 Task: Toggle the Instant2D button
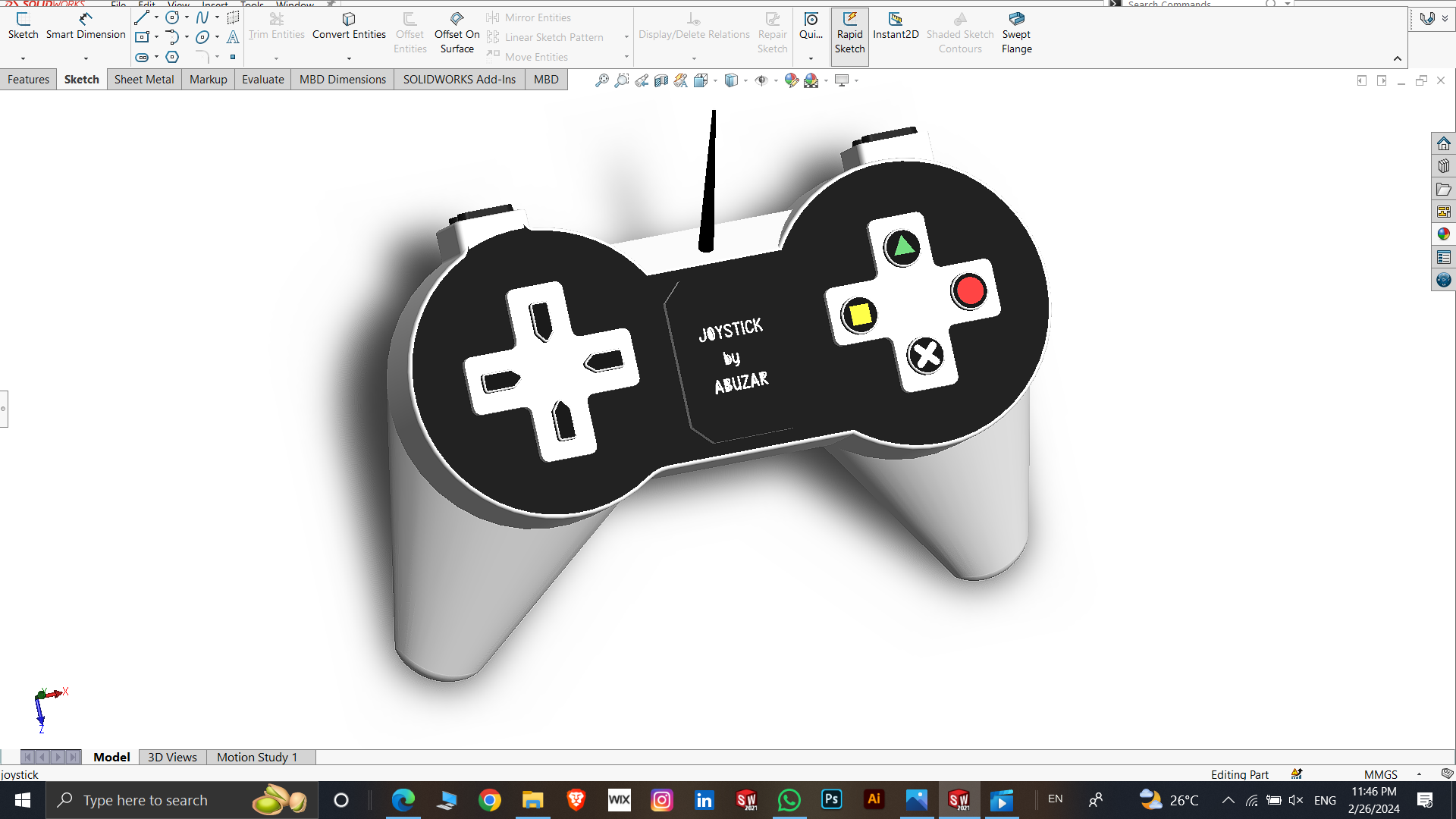pyautogui.click(x=896, y=26)
